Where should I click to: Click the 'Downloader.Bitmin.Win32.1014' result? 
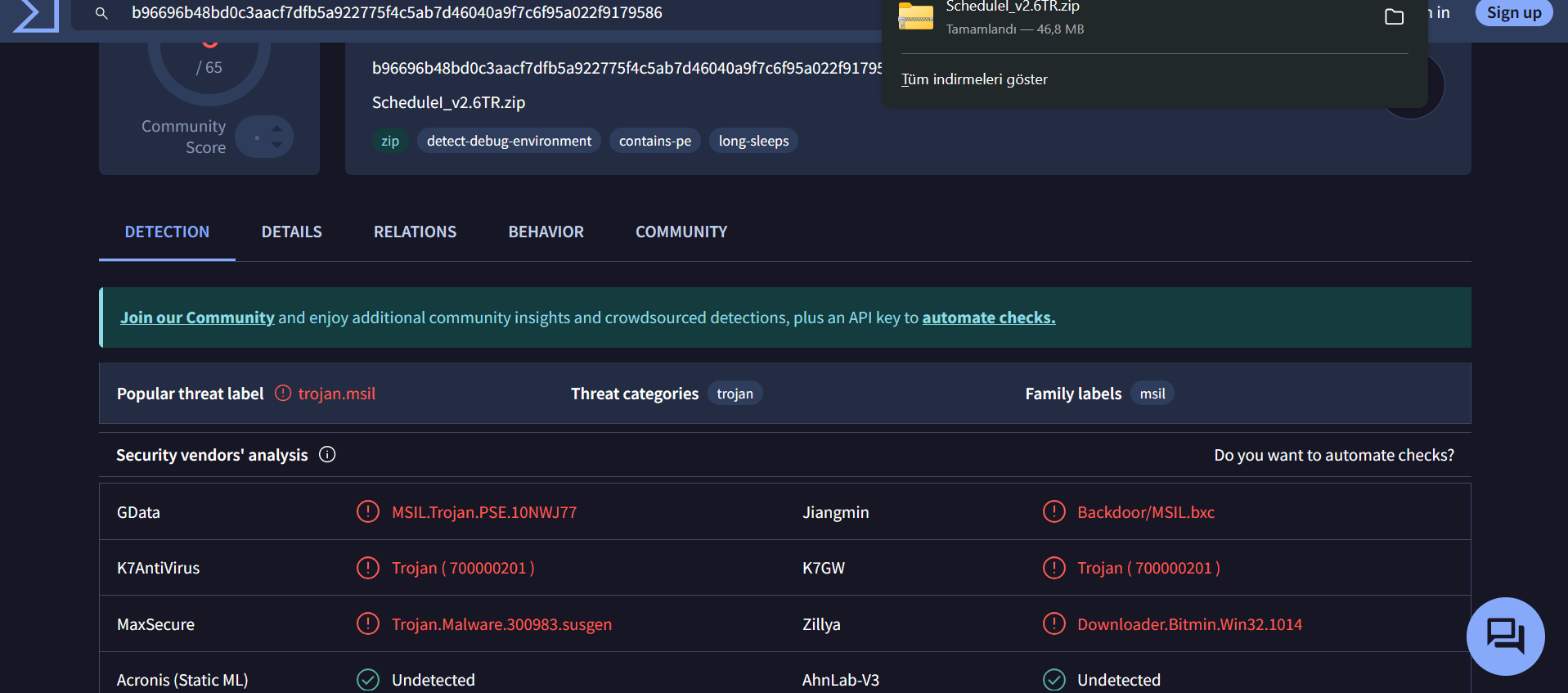point(1189,624)
